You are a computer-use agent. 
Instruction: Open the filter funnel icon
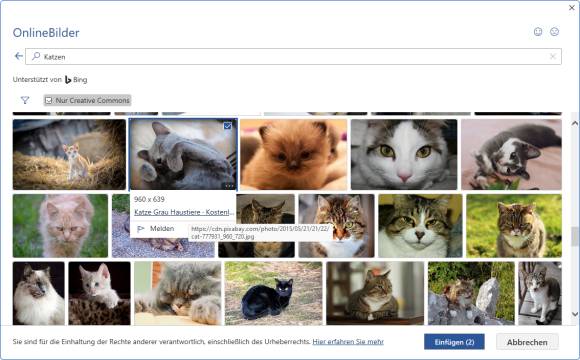tap(25, 100)
